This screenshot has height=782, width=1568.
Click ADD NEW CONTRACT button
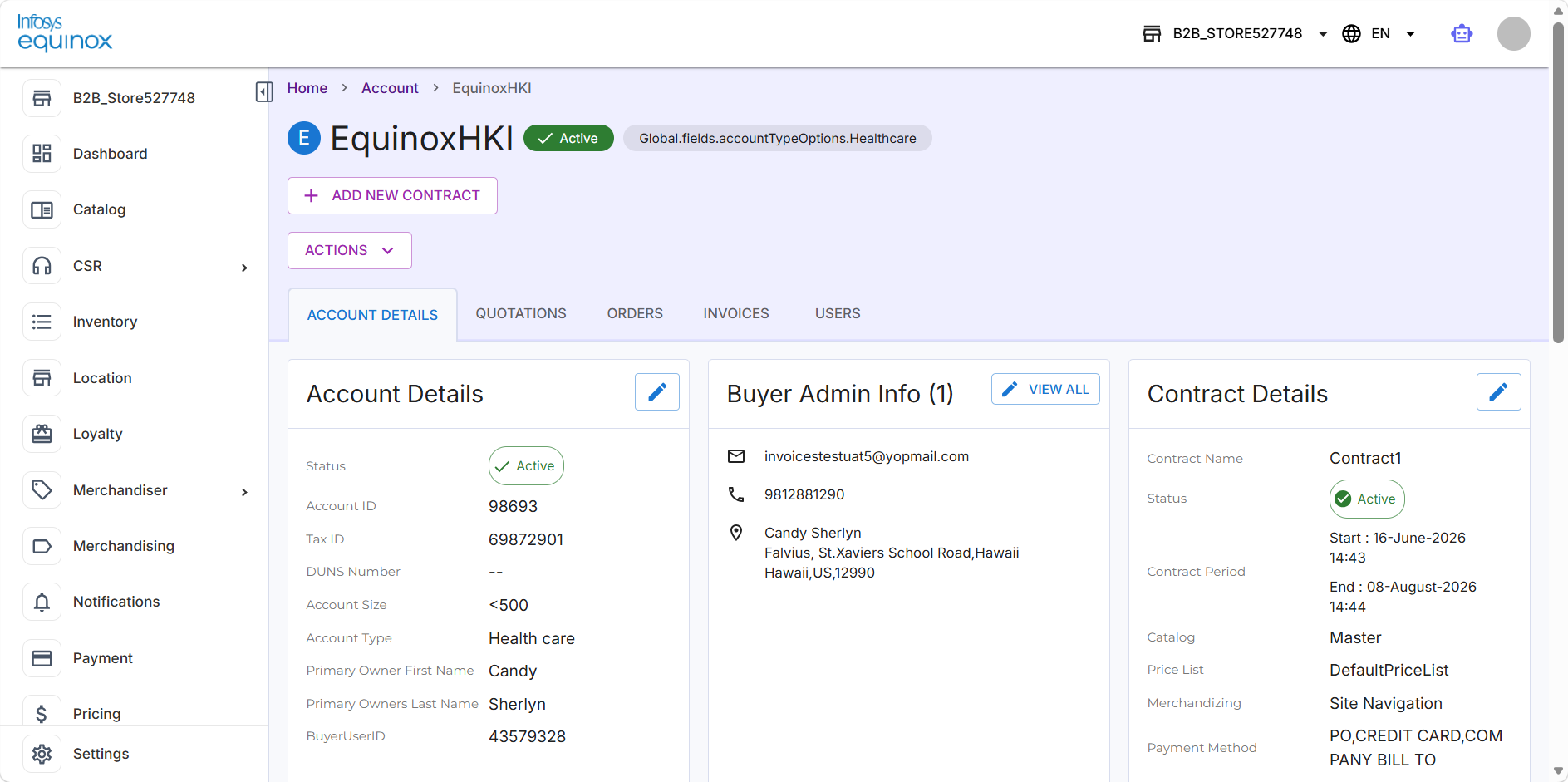[x=392, y=195]
